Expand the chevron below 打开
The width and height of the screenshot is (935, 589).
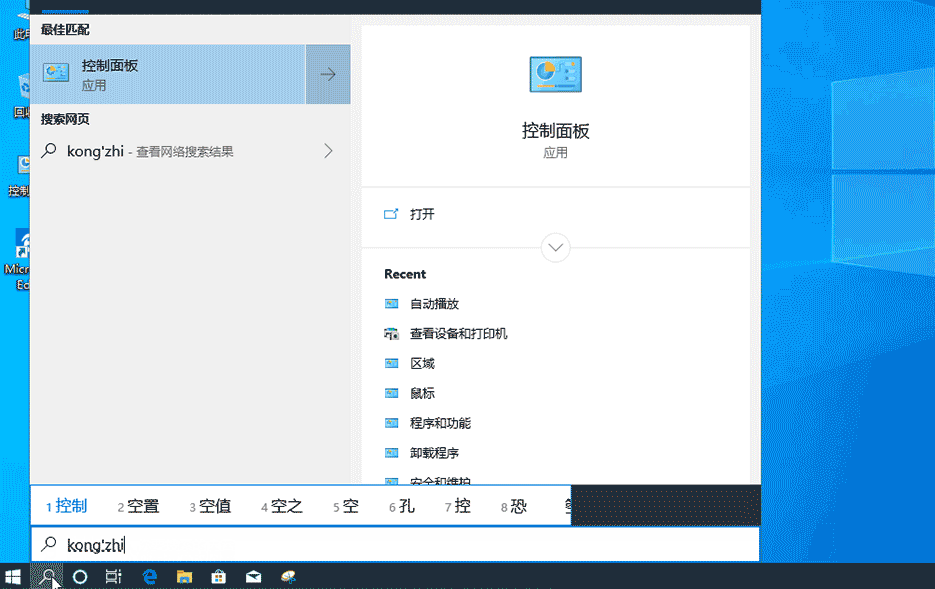(555, 247)
